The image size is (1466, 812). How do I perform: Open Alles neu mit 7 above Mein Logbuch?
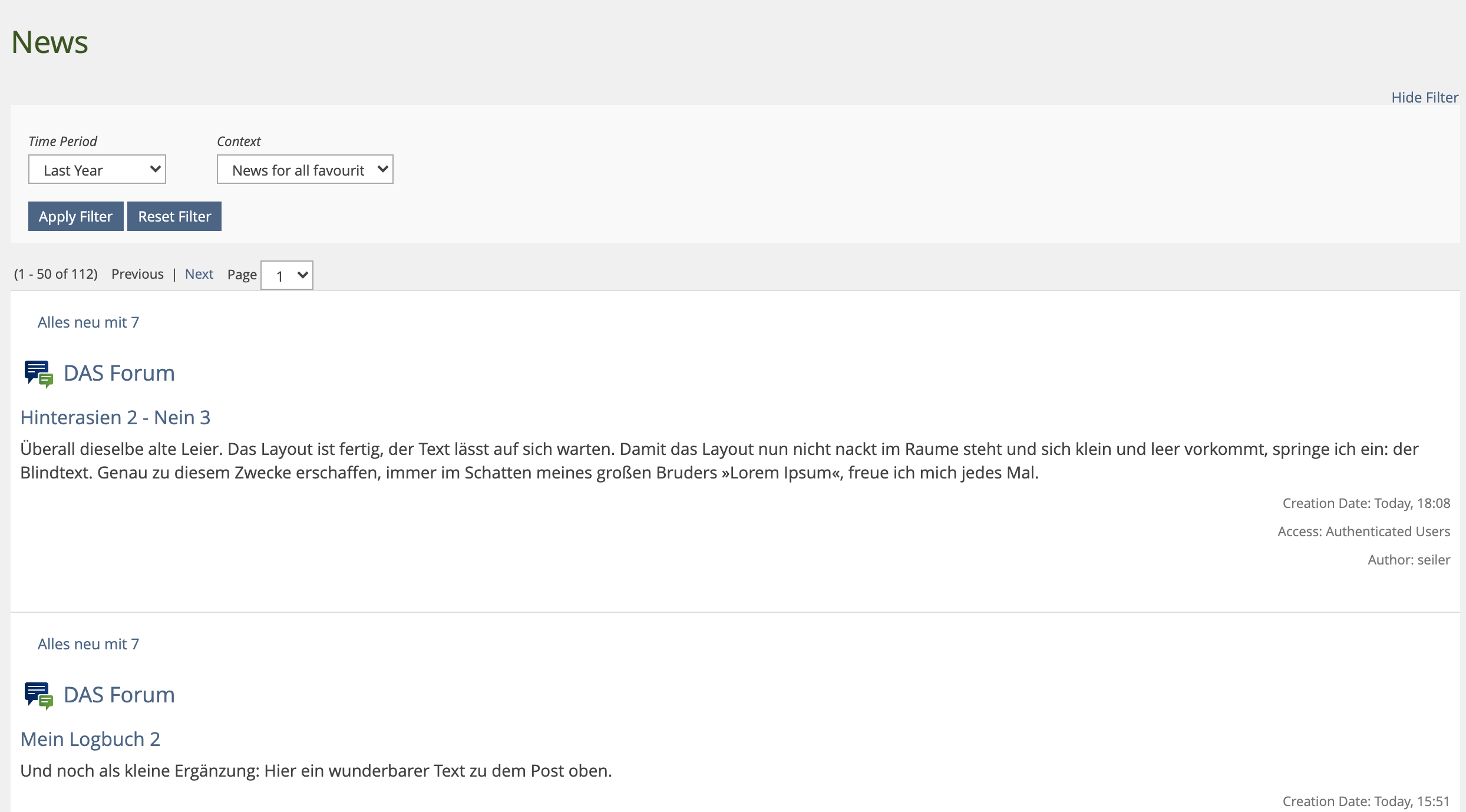click(88, 644)
